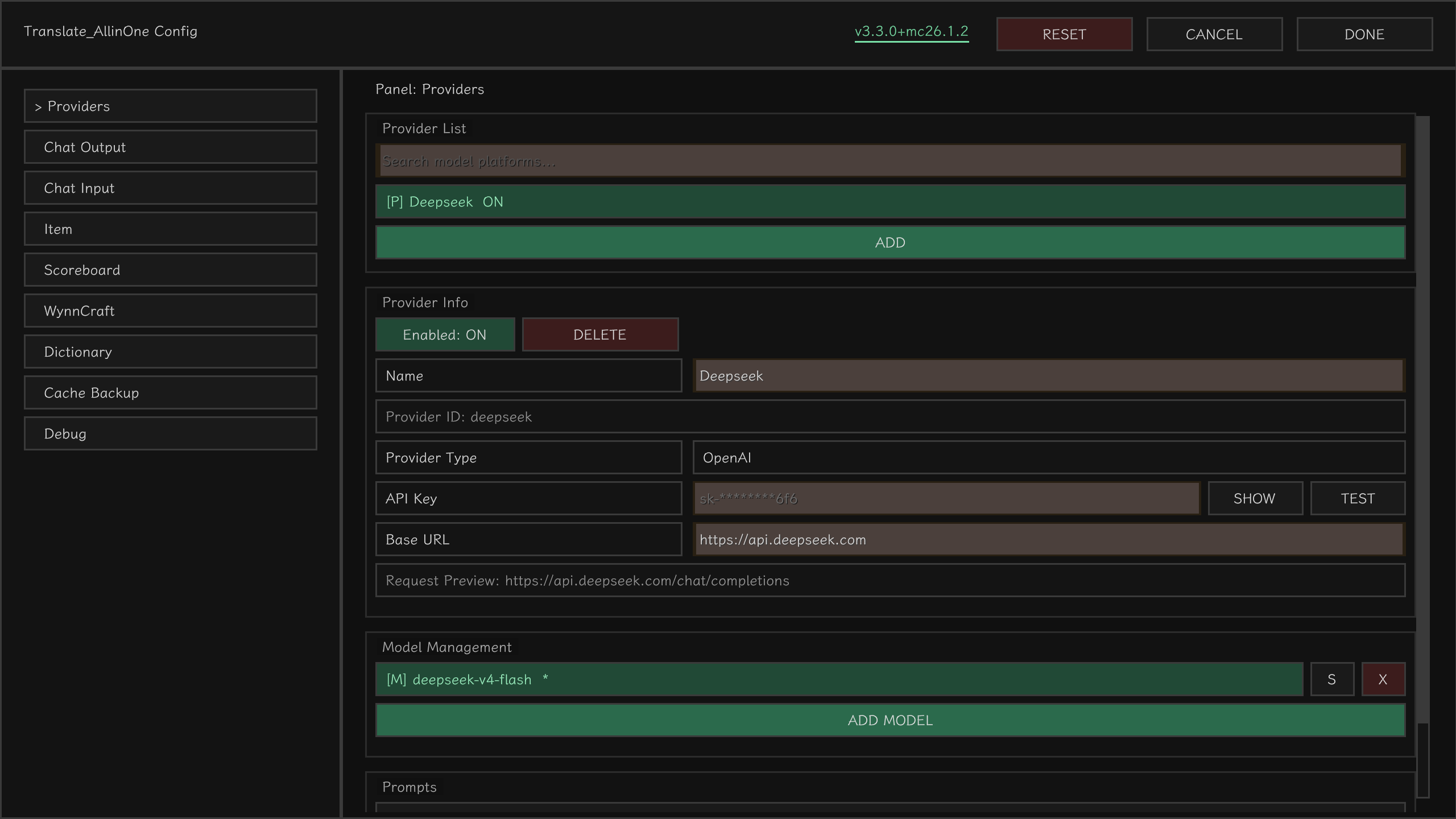Viewport: 1456px width, 819px height.
Task: Click the Provider List section heading
Action: [x=424, y=129]
